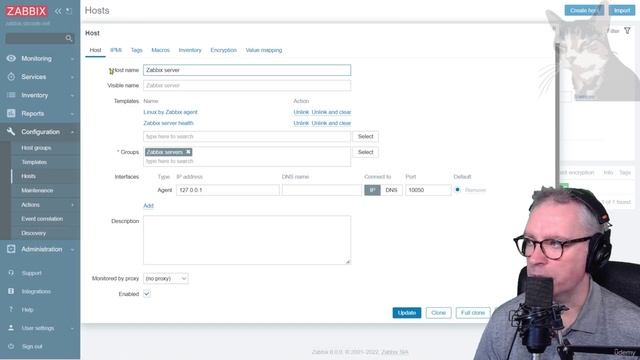Viewport: 640px width, 360px height.
Task: Click the Zabbix logo
Action: click(27, 11)
